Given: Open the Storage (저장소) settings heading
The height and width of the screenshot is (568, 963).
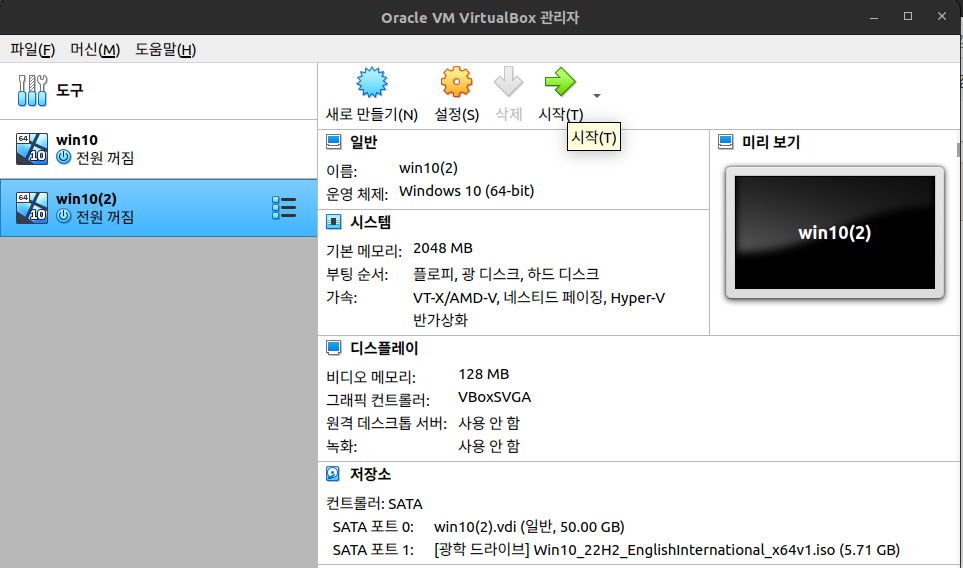Looking at the screenshot, I should (370, 473).
